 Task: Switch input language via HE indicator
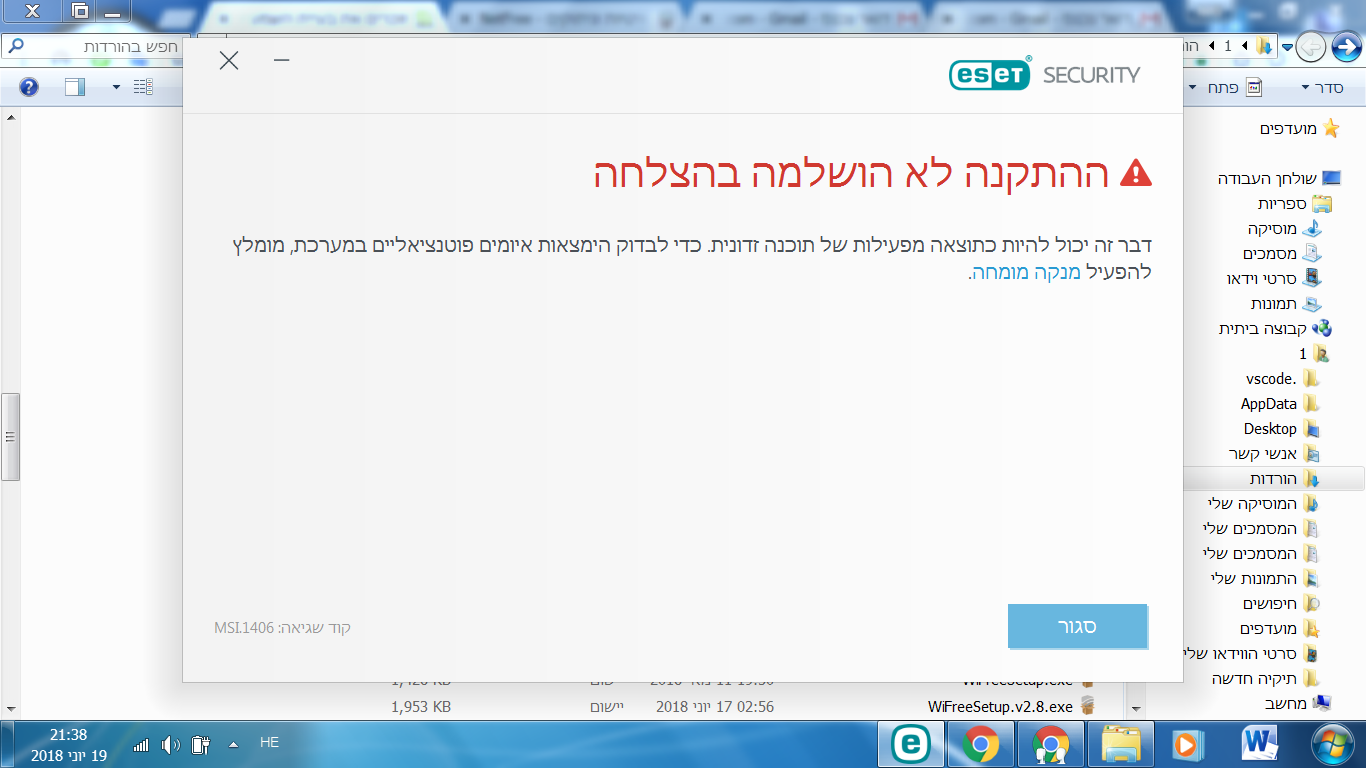[x=269, y=743]
